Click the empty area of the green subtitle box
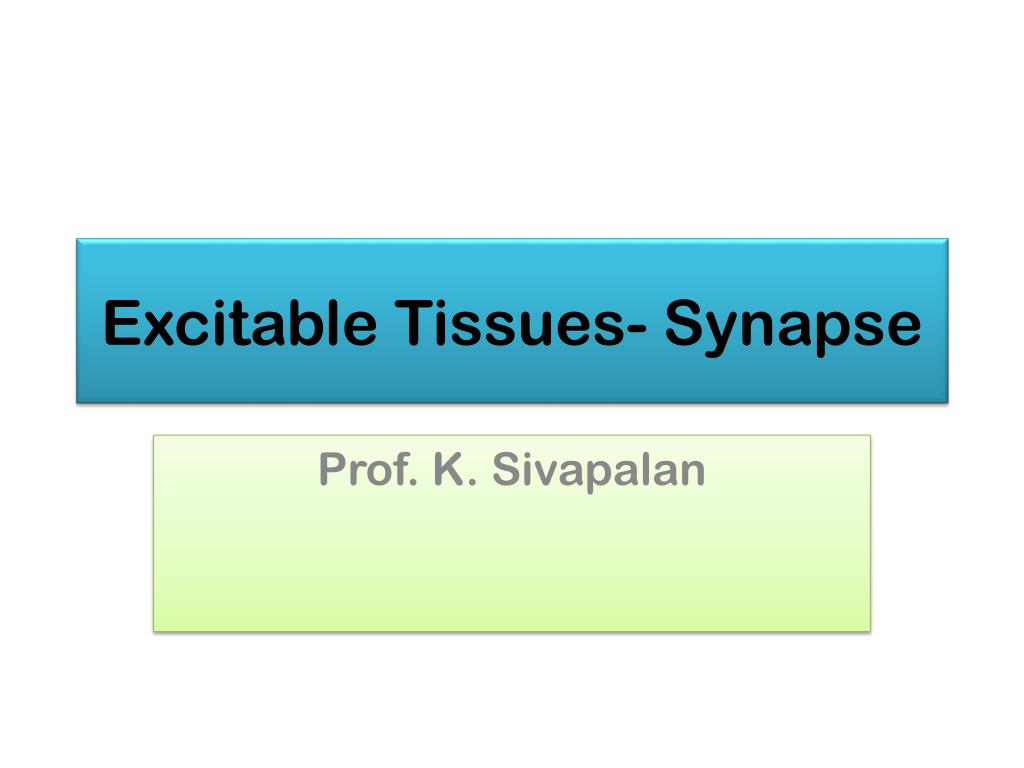Viewport: 1024px width, 768px height. click(512, 562)
